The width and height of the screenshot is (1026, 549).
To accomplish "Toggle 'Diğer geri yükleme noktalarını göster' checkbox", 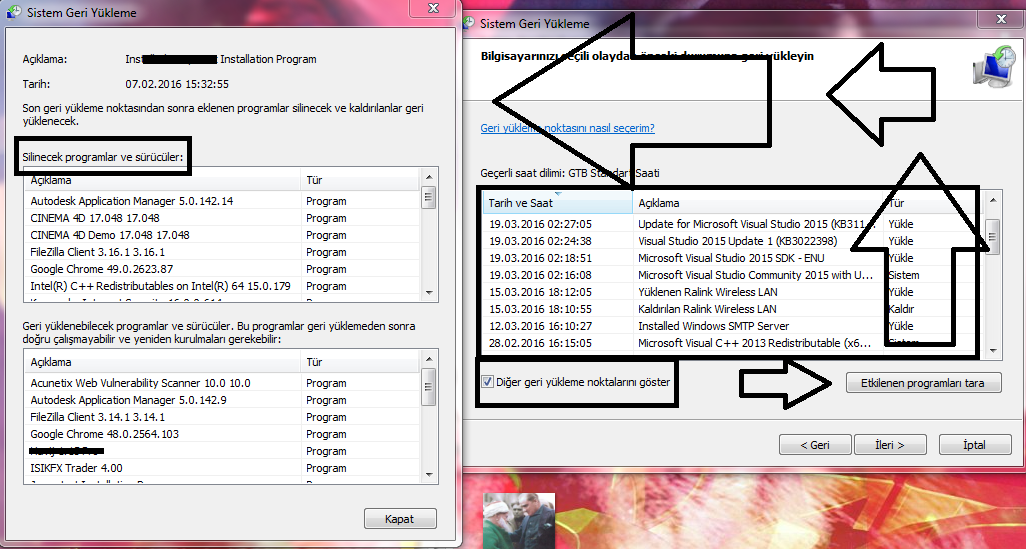I will (x=487, y=381).
